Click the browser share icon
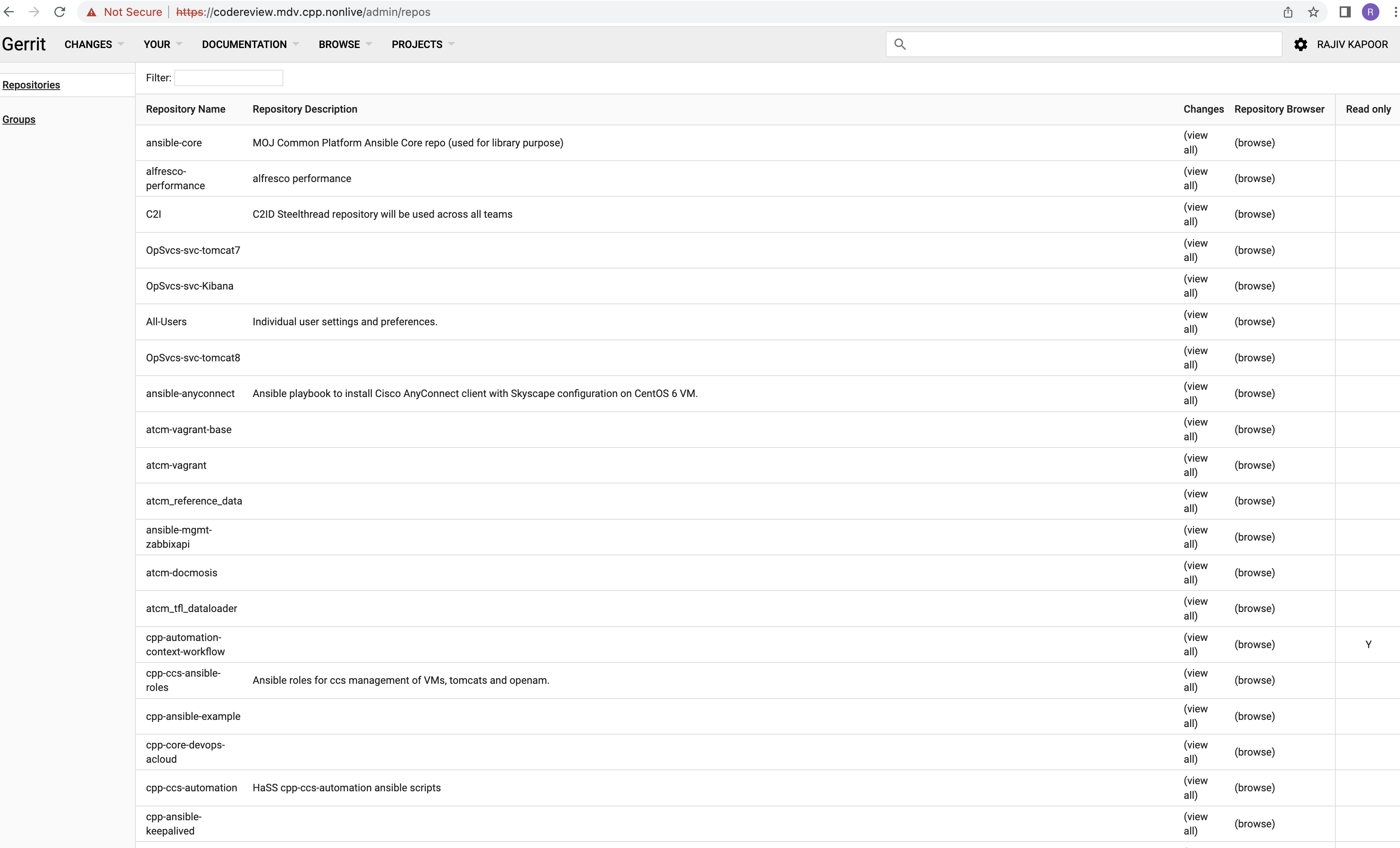The height and width of the screenshot is (848, 1400). click(x=1287, y=12)
